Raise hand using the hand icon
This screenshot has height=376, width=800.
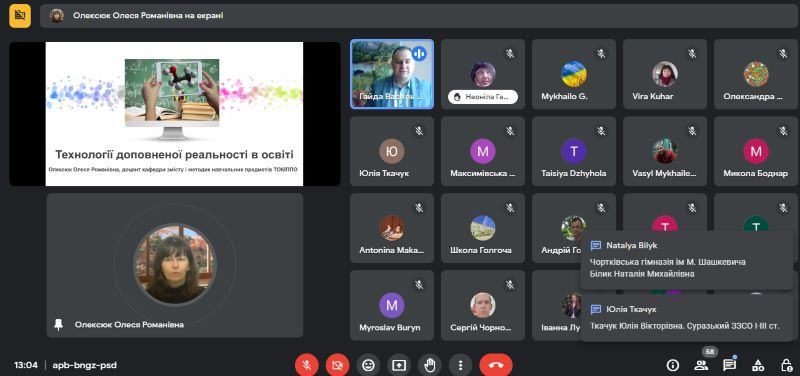coord(430,365)
